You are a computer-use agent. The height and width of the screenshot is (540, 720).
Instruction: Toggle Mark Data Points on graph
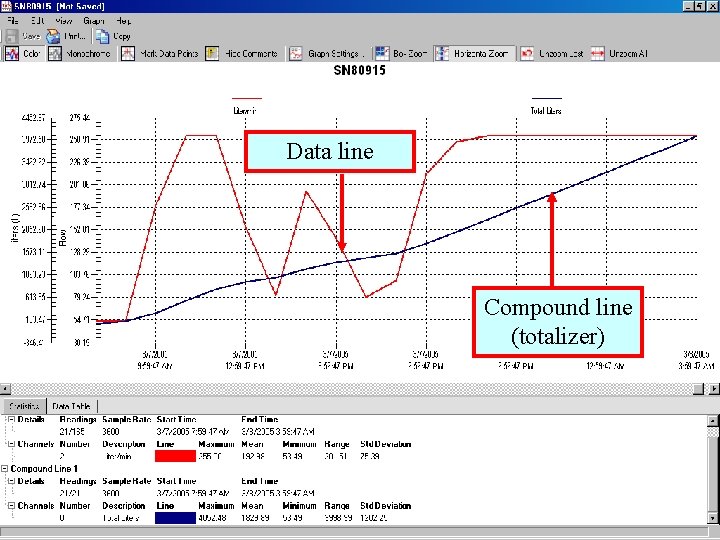pos(159,54)
